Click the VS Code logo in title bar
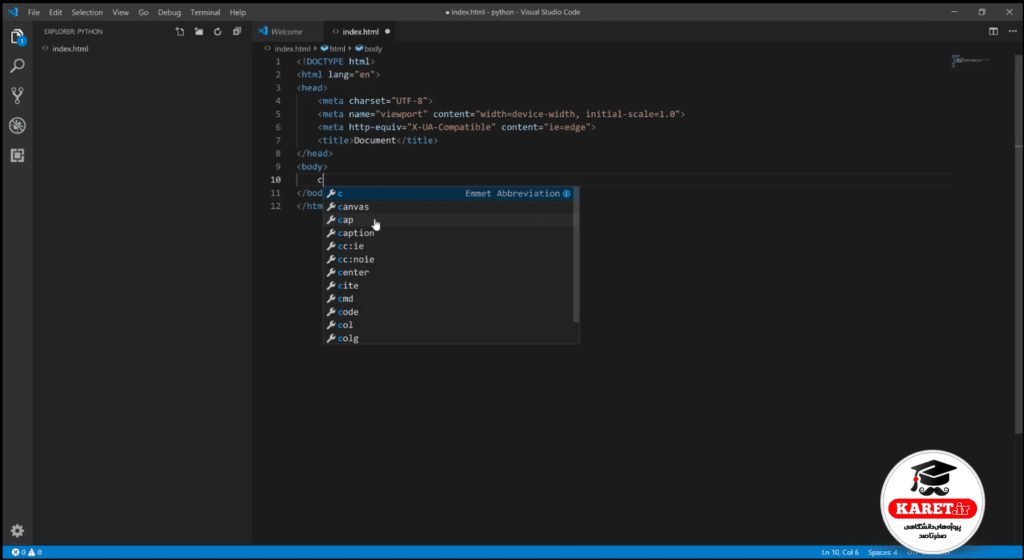The height and width of the screenshot is (560, 1024). pyautogui.click(x=13, y=12)
